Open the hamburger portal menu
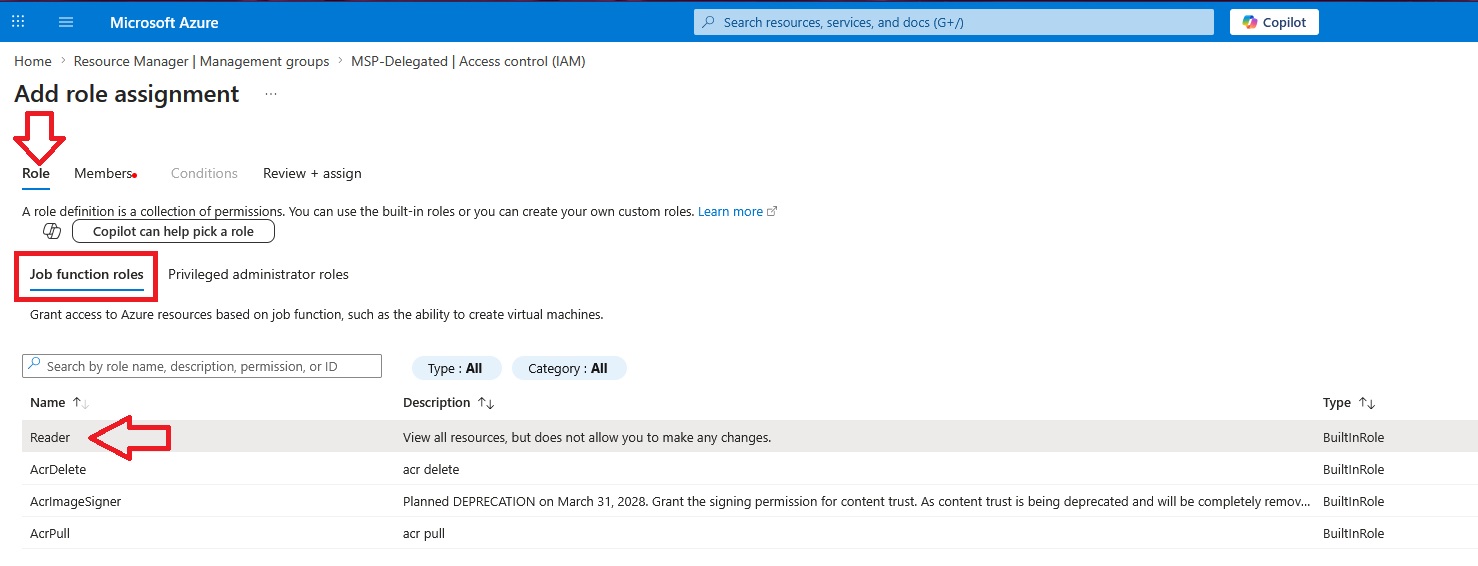 pyautogui.click(x=66, y=22)
